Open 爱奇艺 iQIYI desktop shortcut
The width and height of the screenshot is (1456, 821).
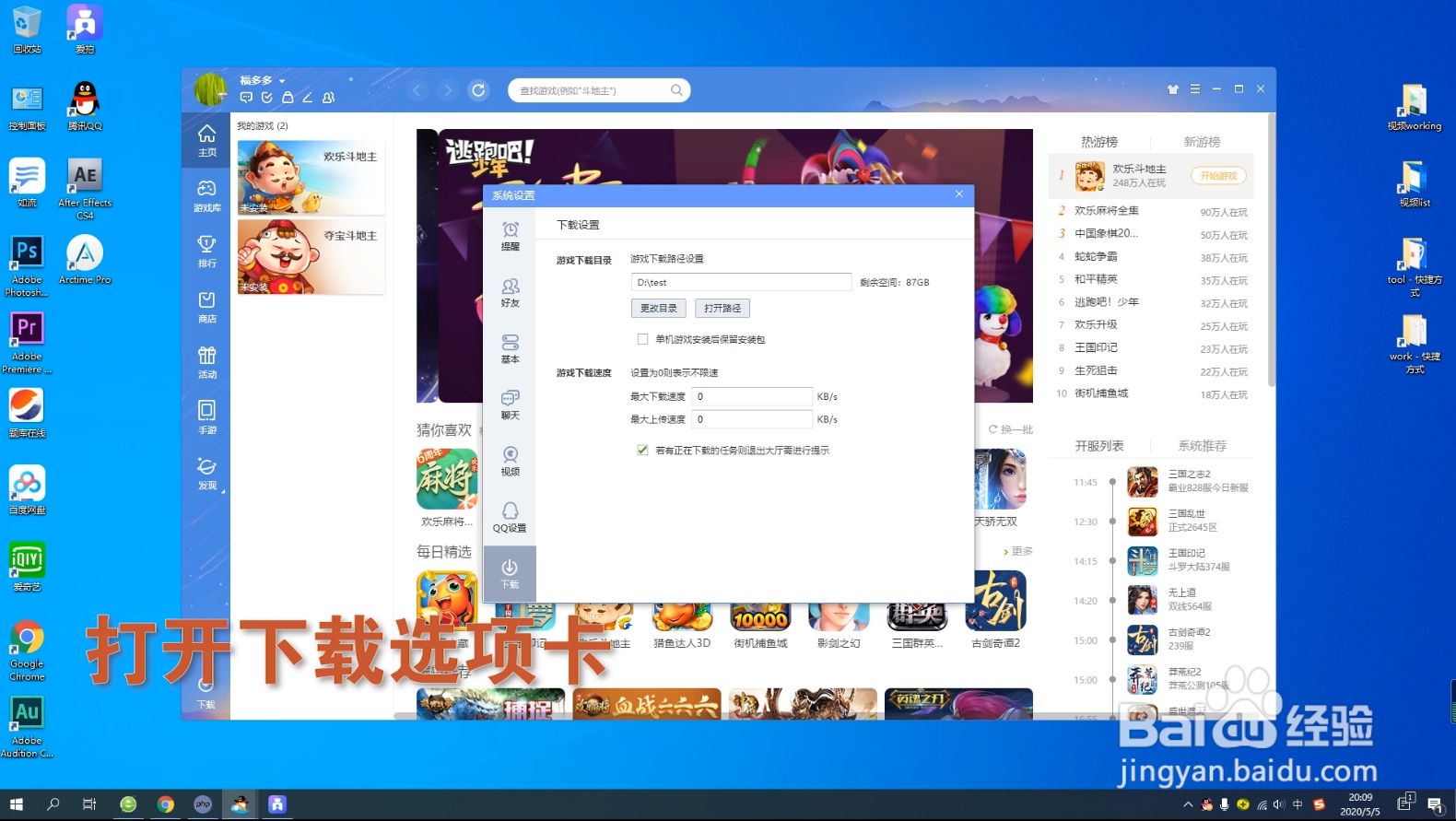[27, 567]
